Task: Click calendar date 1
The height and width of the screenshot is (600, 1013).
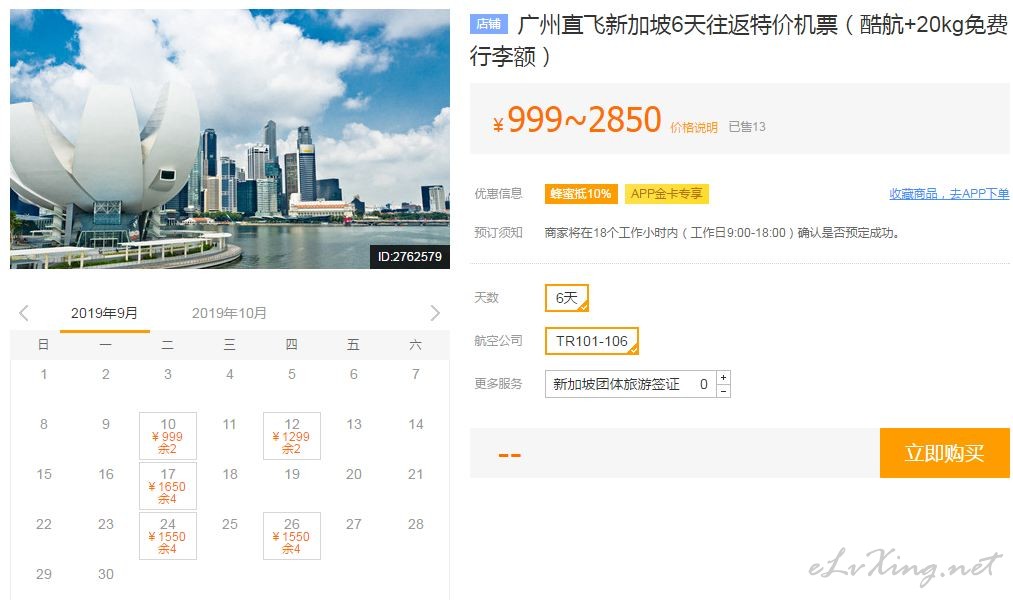Action: tap(44, 374)
